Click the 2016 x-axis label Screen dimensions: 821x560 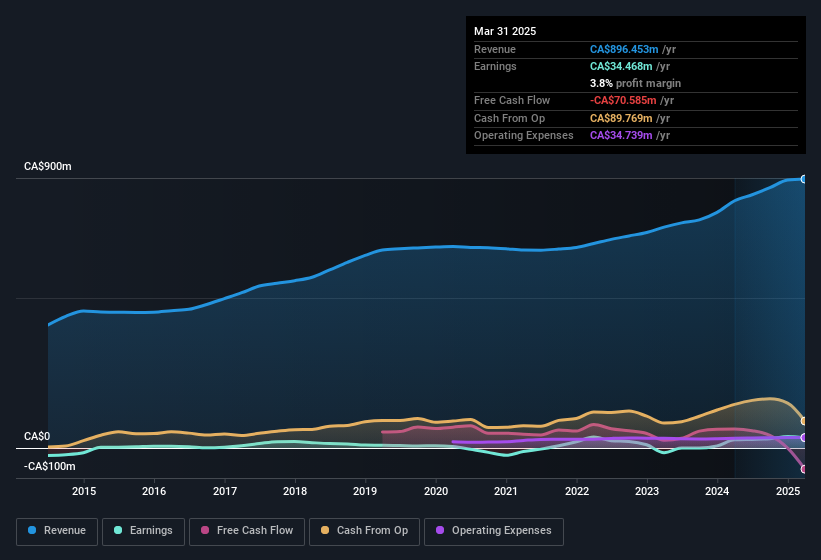point(154,491)
